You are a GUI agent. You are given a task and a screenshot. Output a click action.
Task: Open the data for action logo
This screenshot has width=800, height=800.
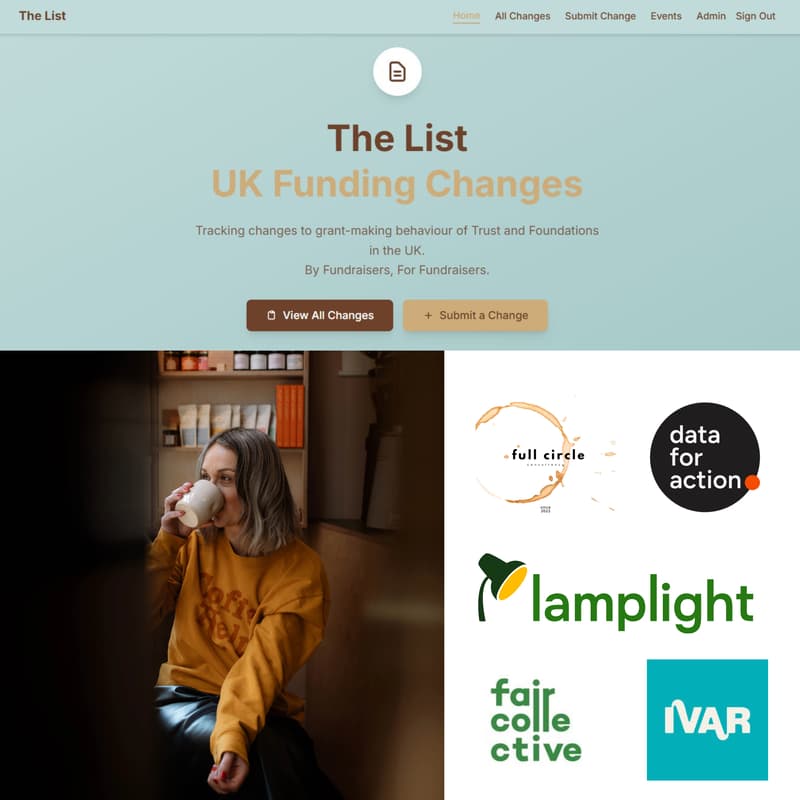click(x=705, y=457)
